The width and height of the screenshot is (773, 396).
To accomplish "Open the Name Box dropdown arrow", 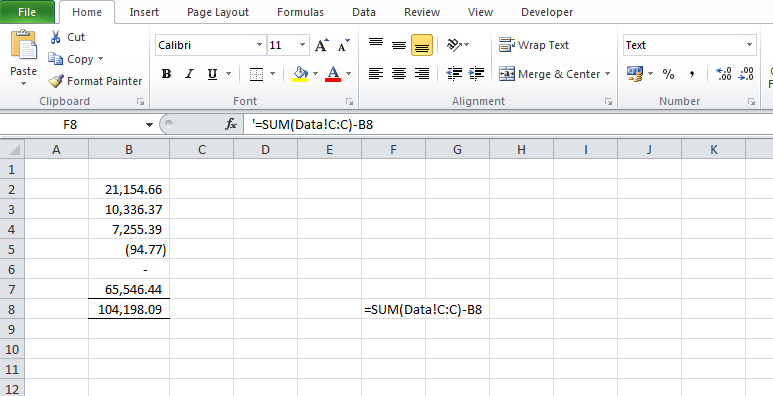I will tap(149, 125).
